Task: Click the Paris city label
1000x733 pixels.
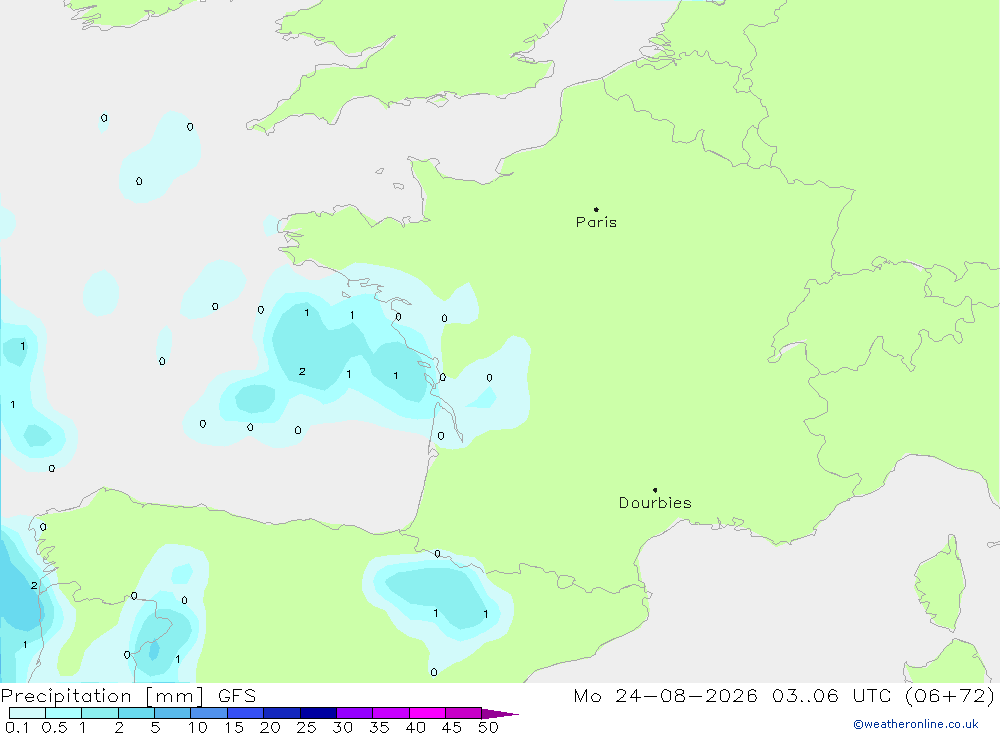Action: (x=596, y=222)
